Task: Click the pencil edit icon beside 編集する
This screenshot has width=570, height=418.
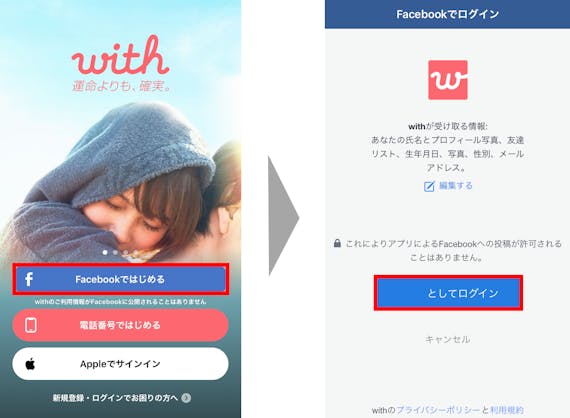Action: coord(429,186)
